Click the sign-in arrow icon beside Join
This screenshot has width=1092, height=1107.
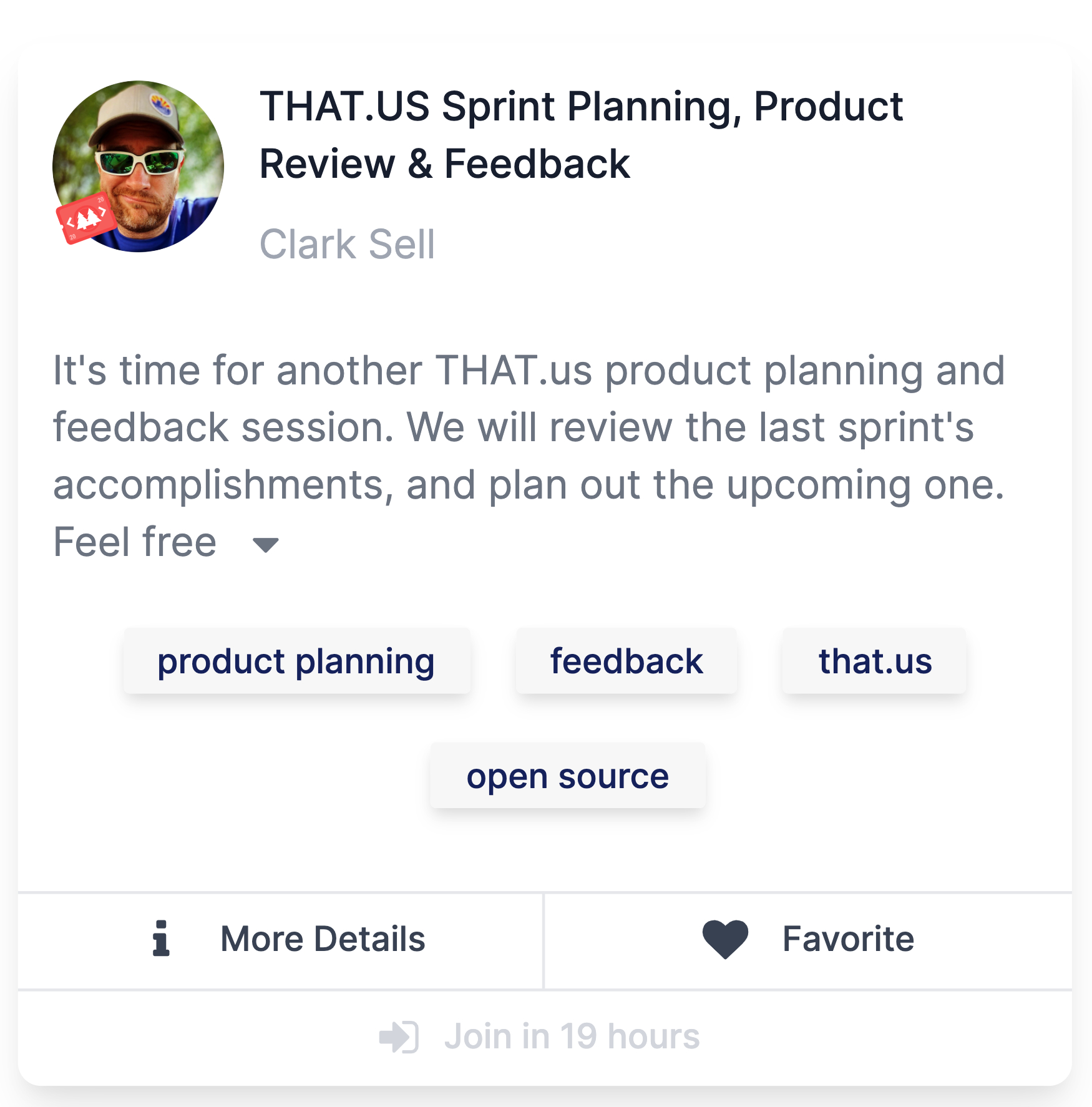[399, 1037]
